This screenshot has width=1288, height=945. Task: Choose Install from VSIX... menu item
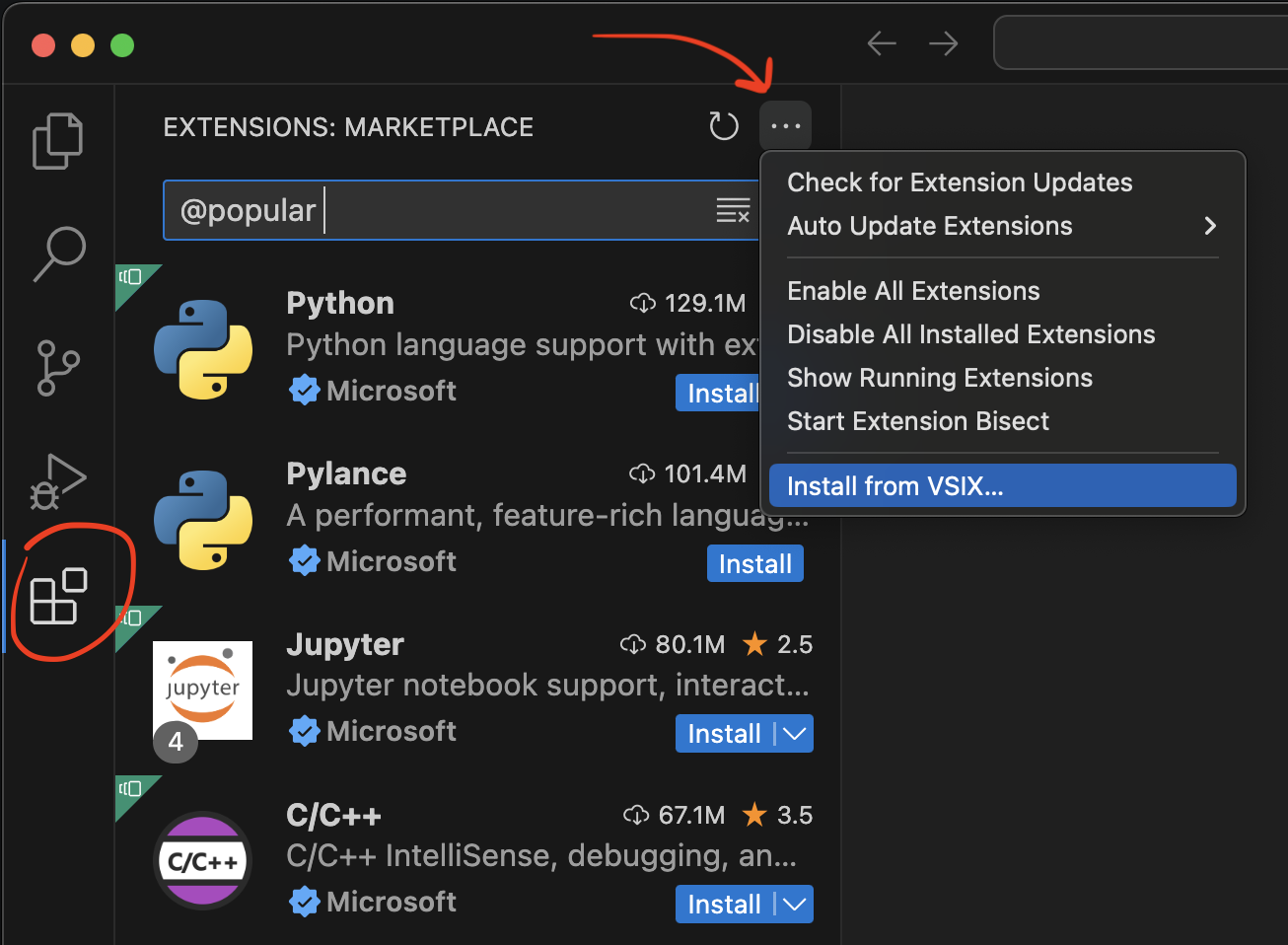click(1002, 486)
